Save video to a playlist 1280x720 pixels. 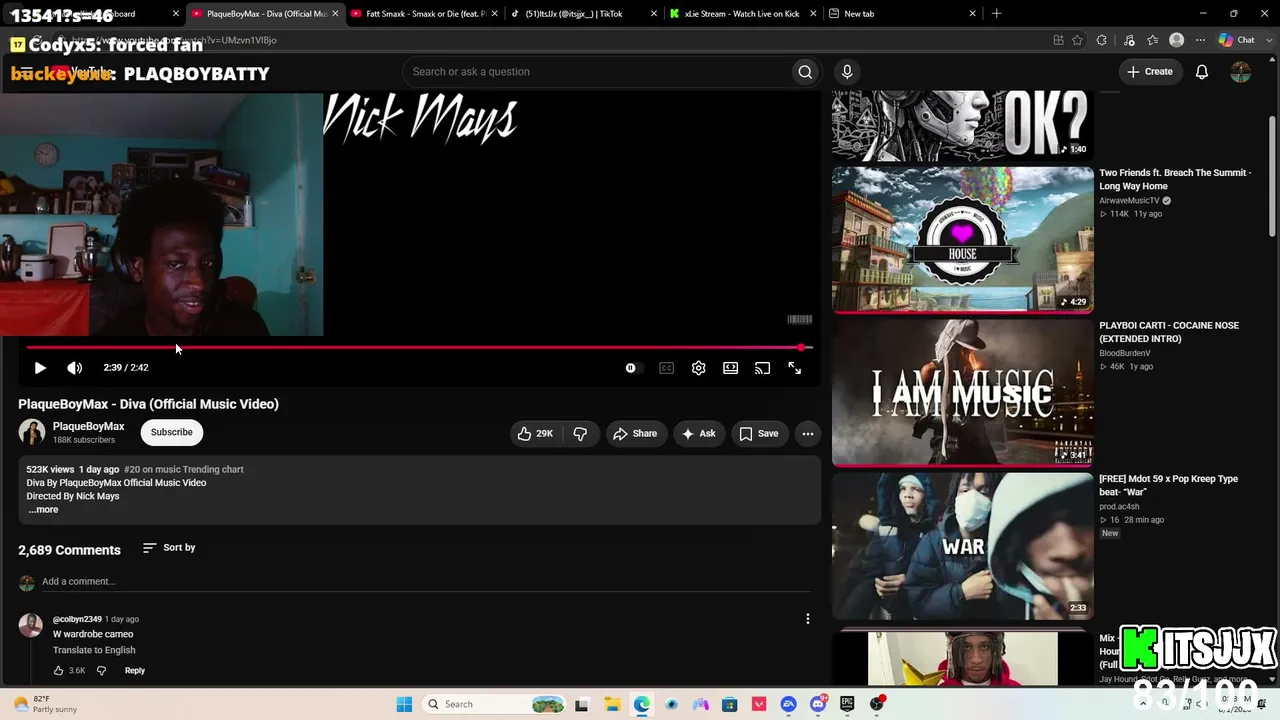pyautogui.click(x=759, y=433)
